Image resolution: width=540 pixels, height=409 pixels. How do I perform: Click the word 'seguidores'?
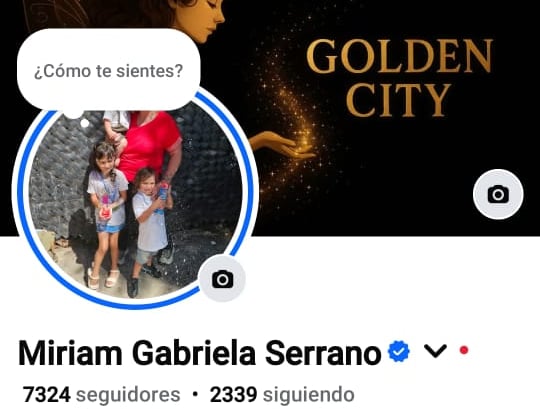pyautogui.click(x=128, y=395)
